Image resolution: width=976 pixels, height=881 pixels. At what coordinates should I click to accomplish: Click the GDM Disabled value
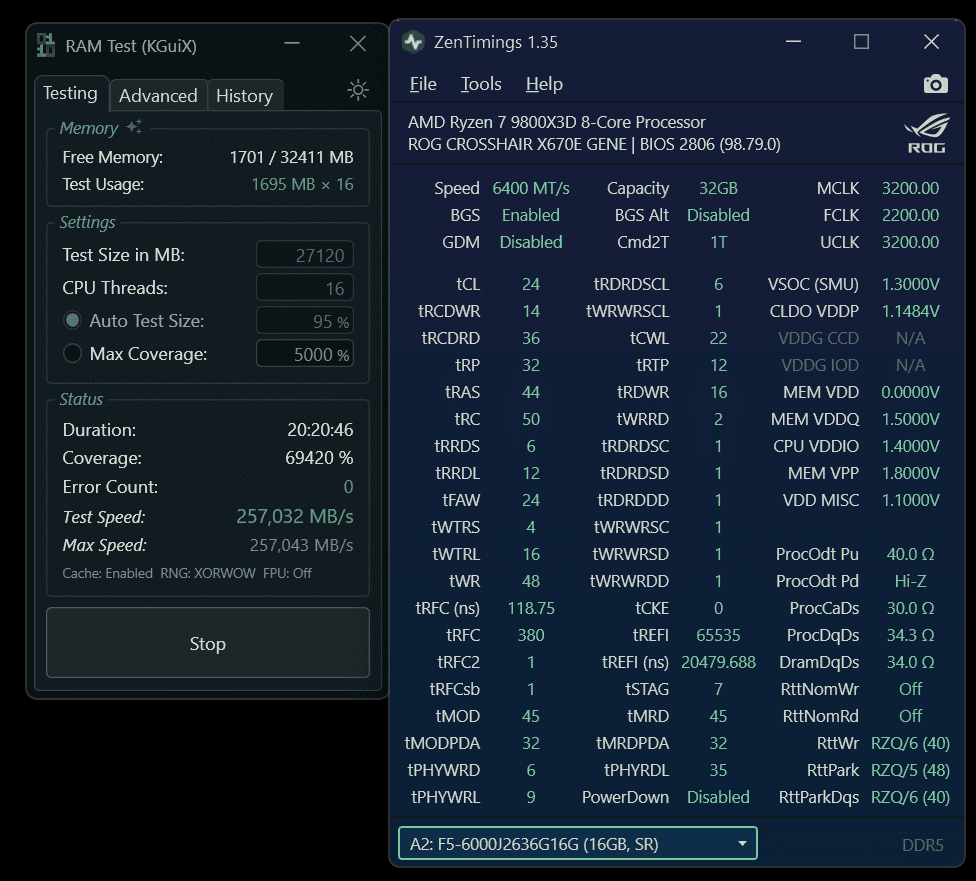click(x=531, y=242)
